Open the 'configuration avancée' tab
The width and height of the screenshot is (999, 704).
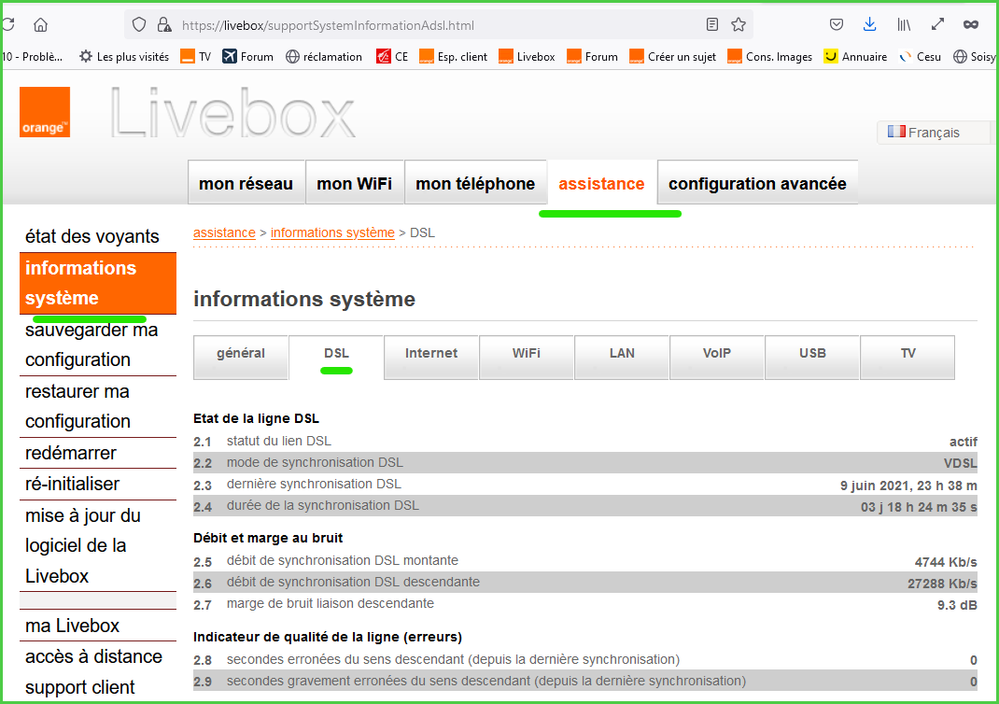tap(758, 183)
